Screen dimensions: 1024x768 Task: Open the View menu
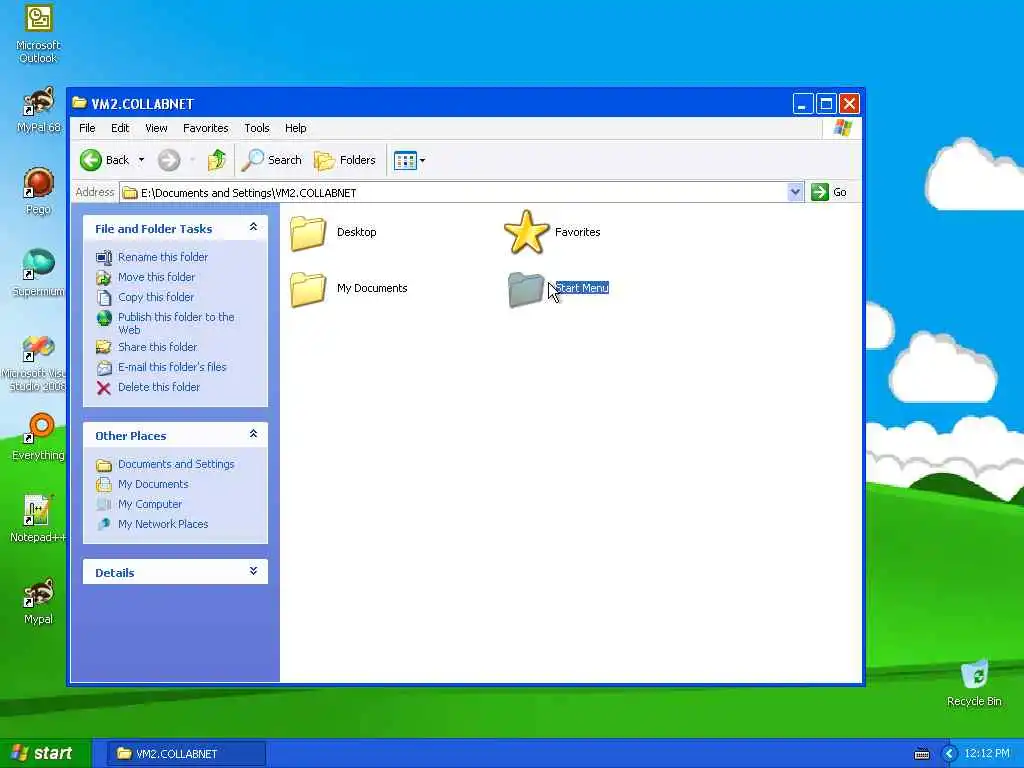tap(156, 128)
